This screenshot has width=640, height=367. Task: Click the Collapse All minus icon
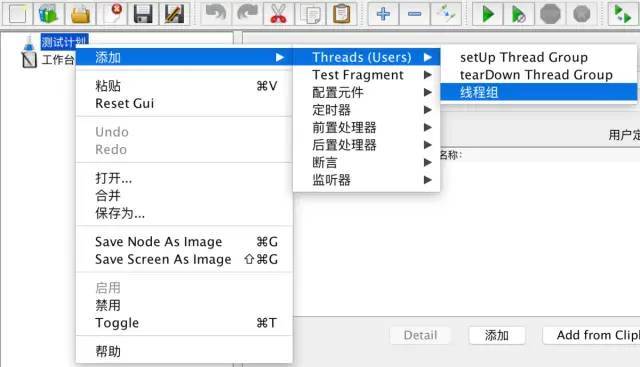[x=414, y=14]
